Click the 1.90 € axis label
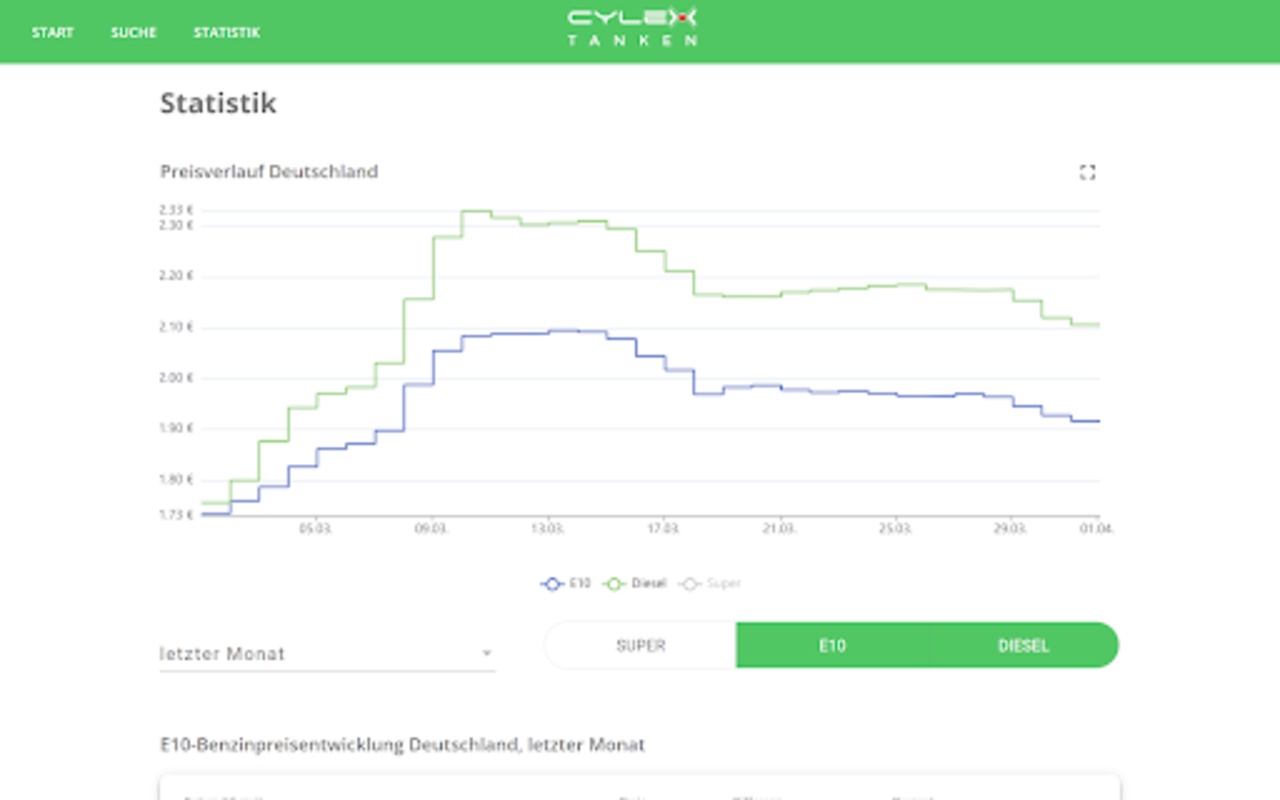Screen dimensions: 1280x800 point(176,428)
